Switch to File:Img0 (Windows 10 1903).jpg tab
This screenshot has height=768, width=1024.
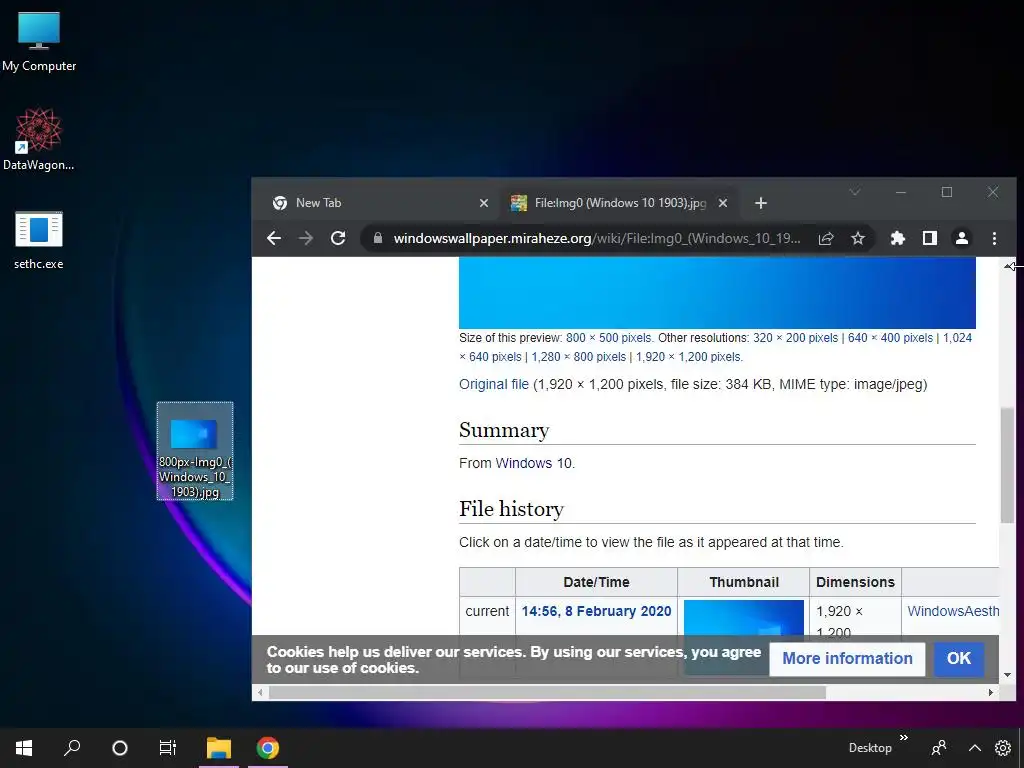[x=619, y=203]
